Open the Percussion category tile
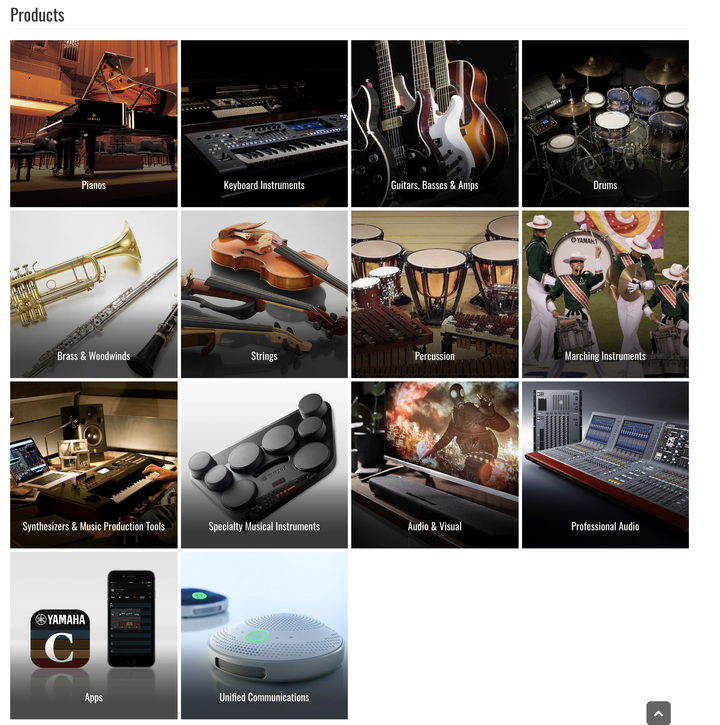Viewport: 720px width, 725px height. pos(435,294)
